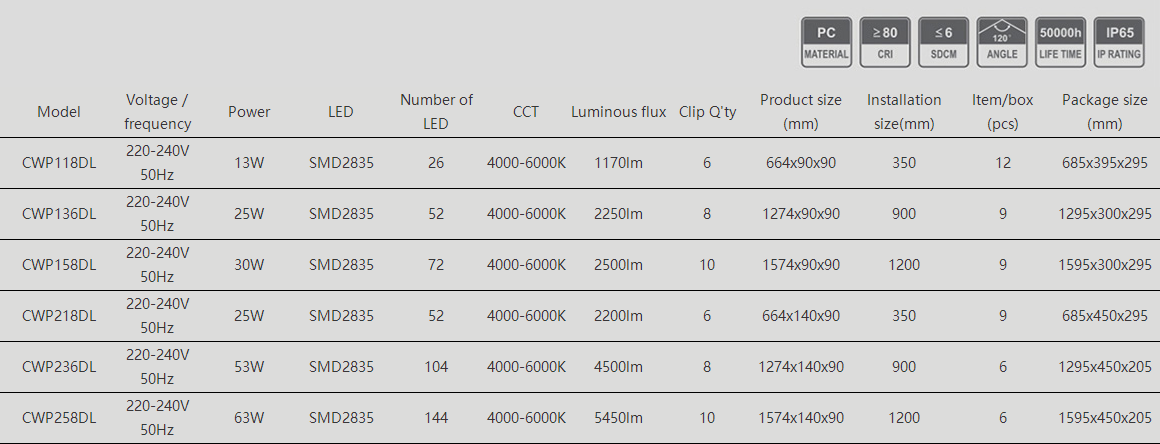Screen dimensions: 1160x444
Task: Select the 1274x90x90 product size cell
Action: pos(801,214)
